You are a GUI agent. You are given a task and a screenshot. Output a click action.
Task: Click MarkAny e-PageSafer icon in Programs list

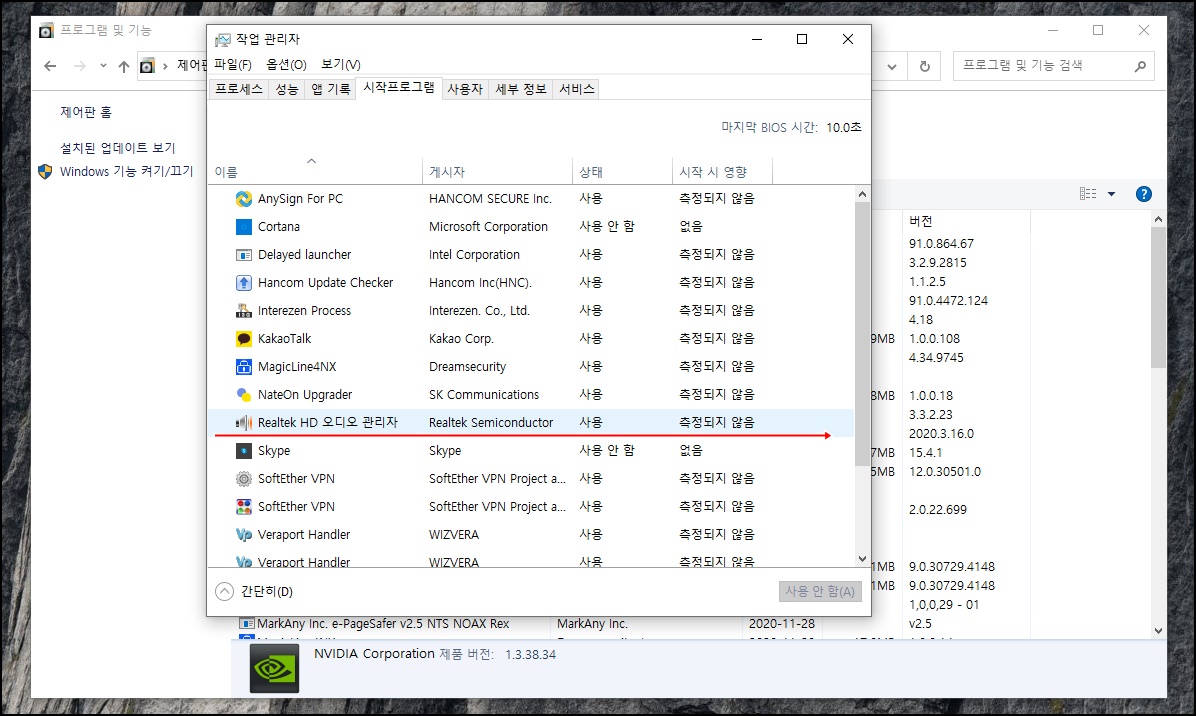246,624
